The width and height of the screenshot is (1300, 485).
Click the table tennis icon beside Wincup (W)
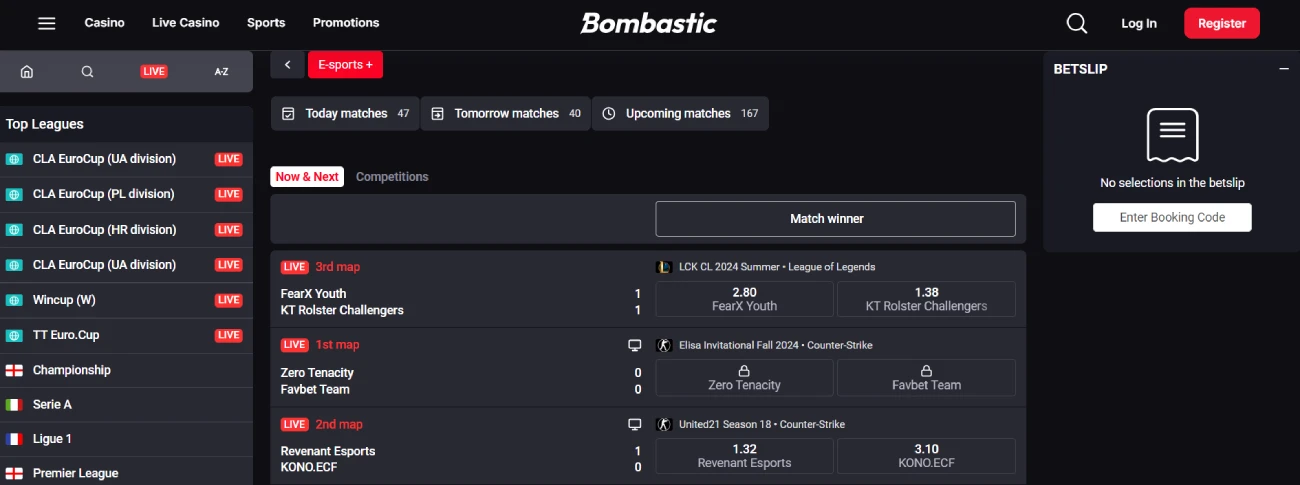[x=14, y=300]
